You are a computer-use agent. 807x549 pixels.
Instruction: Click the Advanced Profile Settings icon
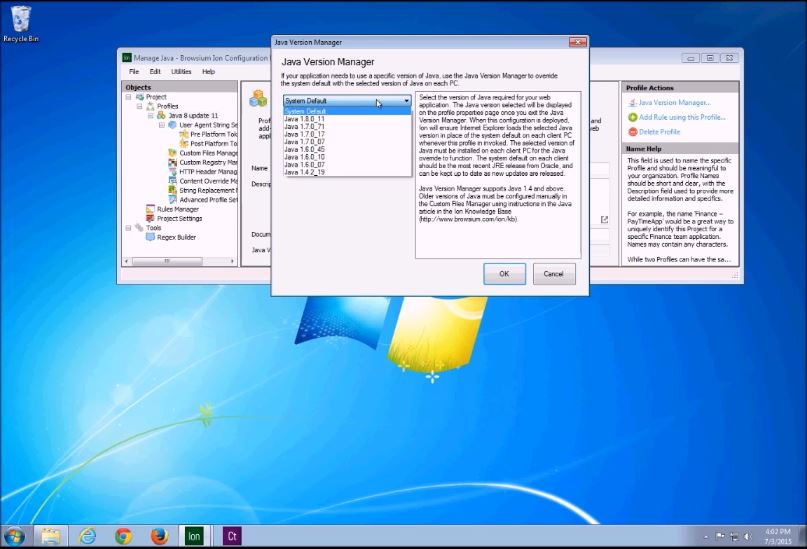(x=172, y=200)
